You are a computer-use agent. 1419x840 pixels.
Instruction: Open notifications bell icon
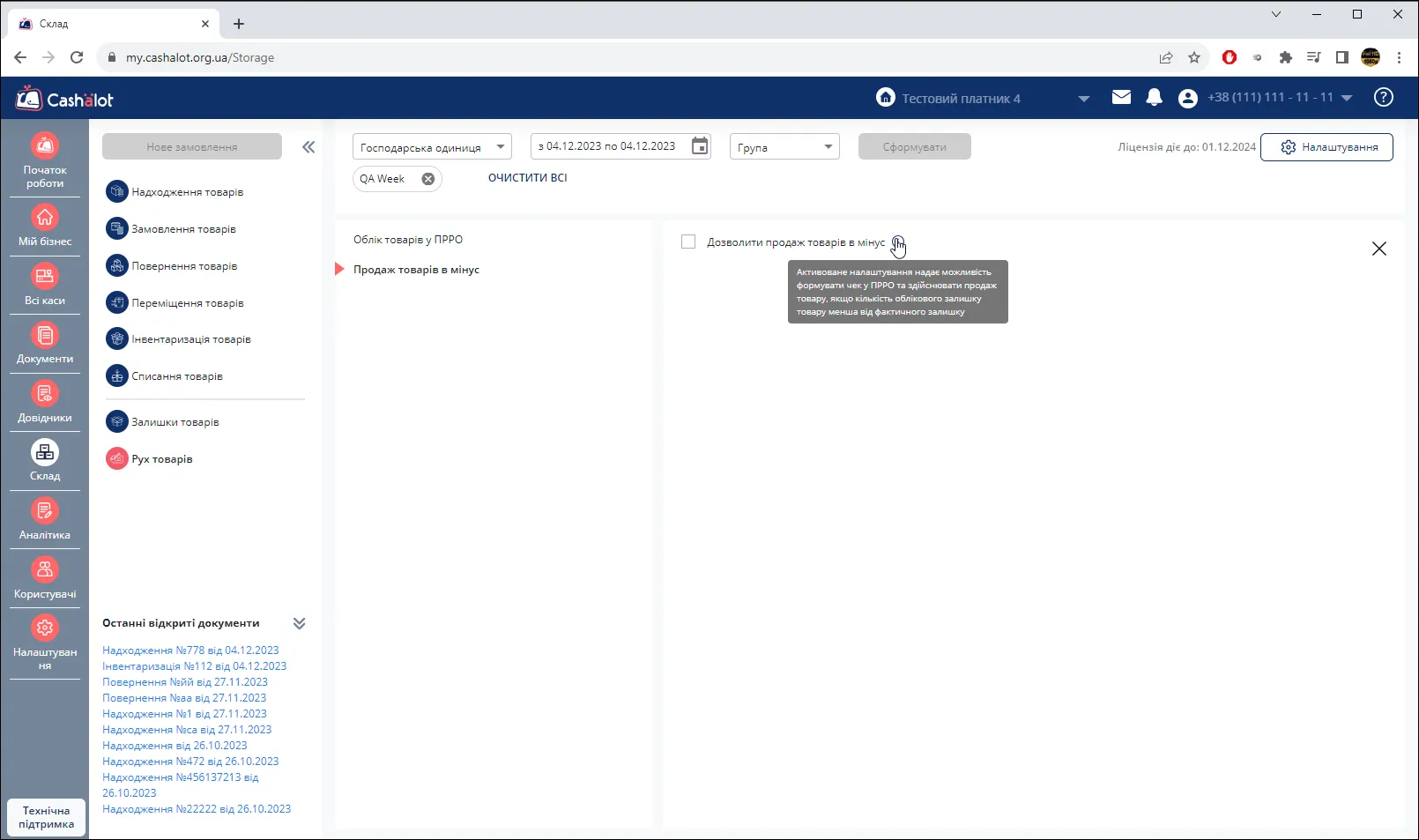(x=1154, y=98)
